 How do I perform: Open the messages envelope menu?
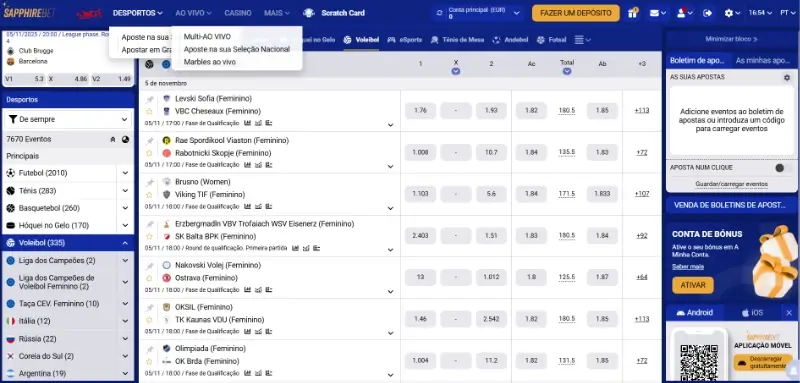(658, 13)
